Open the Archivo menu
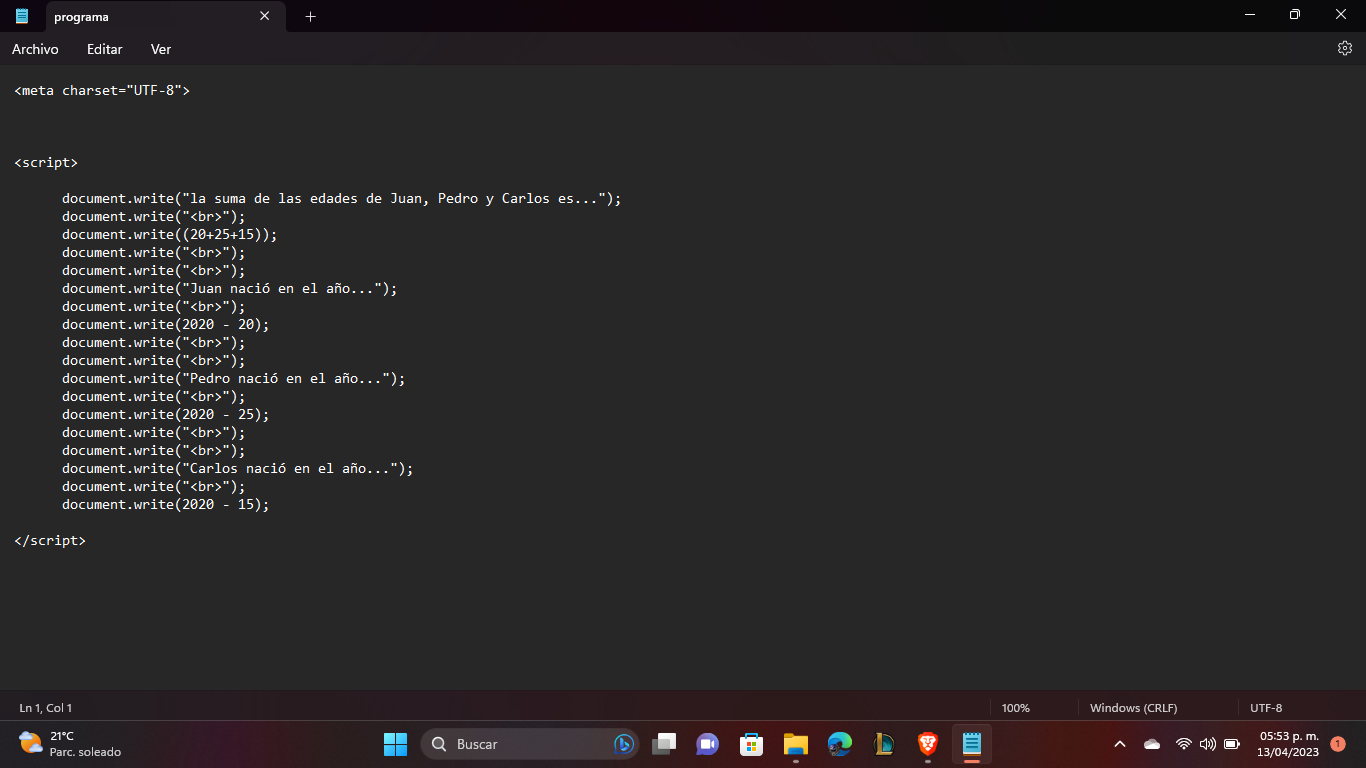The image size is (1366, 768). coord(35,49)
